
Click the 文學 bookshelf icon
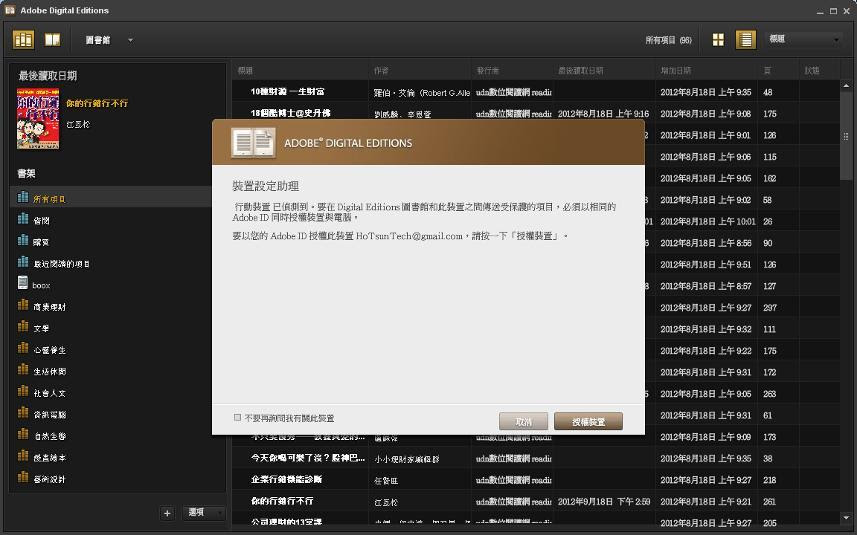click(x=23, y=327)
